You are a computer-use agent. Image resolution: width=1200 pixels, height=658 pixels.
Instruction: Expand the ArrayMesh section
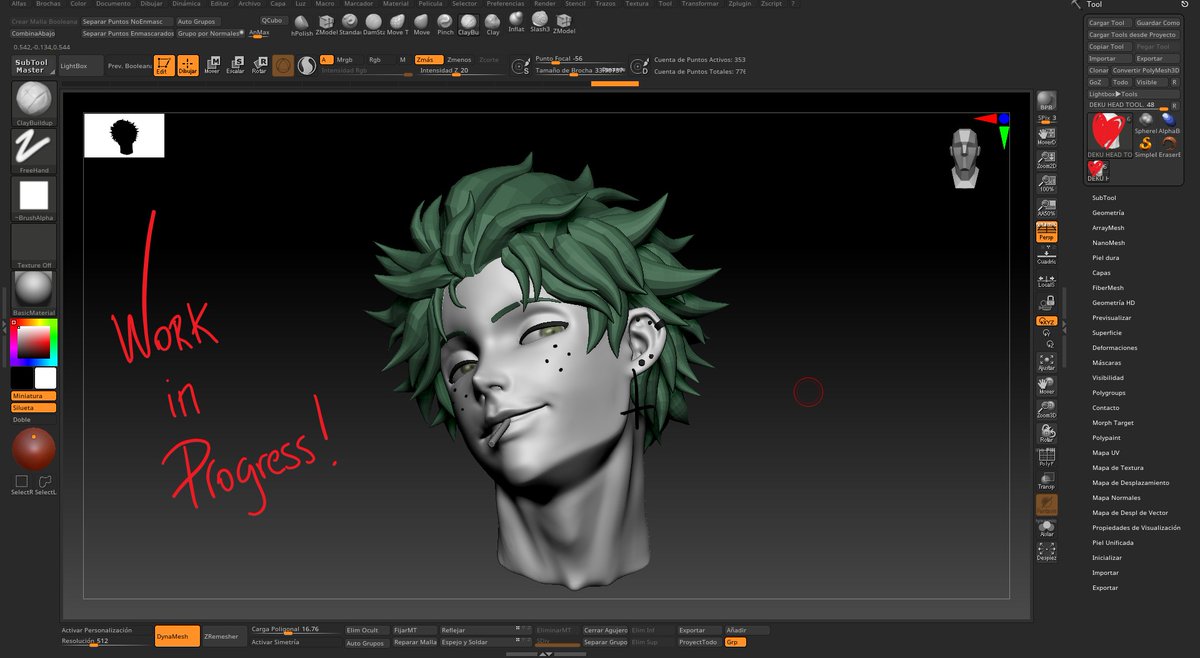click(x=1108, y=228)
